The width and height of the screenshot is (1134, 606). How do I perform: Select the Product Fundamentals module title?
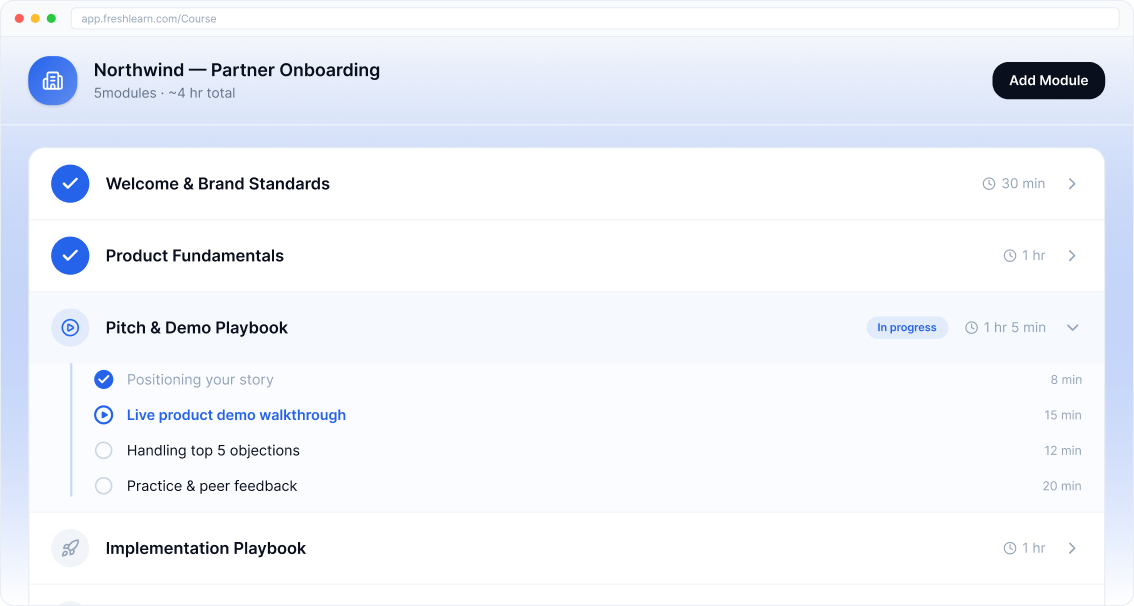195,255
